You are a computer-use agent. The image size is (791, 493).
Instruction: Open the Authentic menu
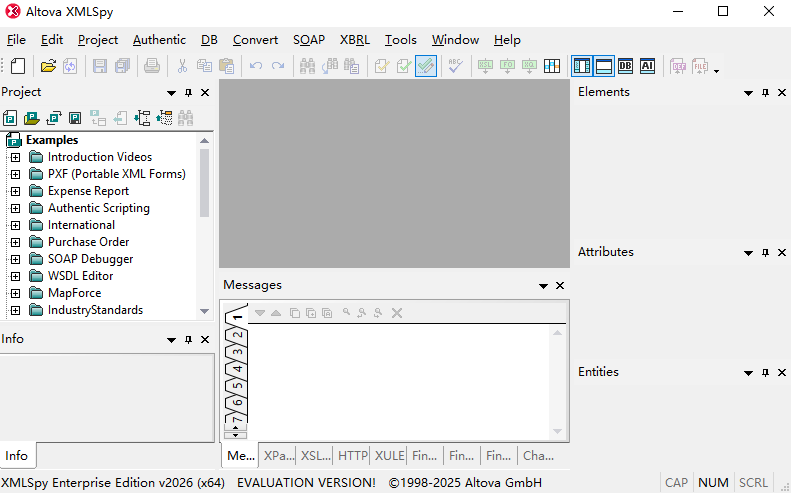[x=159, y=39]
